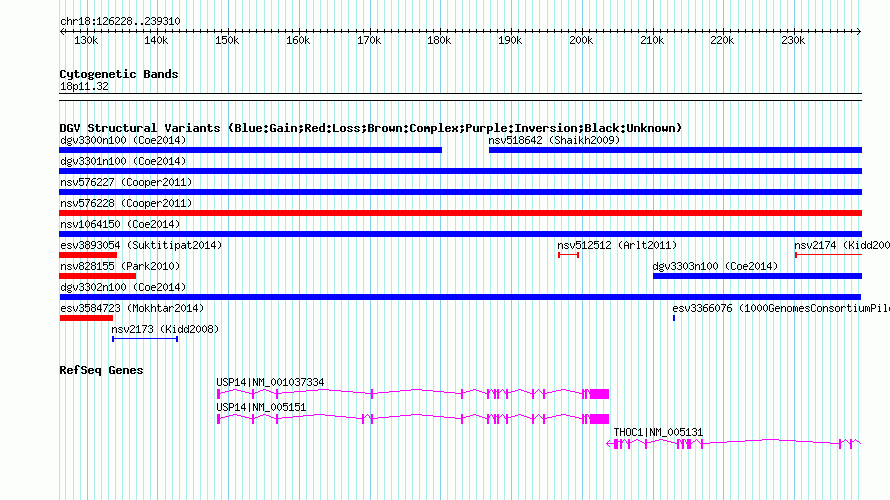Select the 18p11.32 band label
The height and width of the screenshot is (500, 890).
[x=84, y=86]
